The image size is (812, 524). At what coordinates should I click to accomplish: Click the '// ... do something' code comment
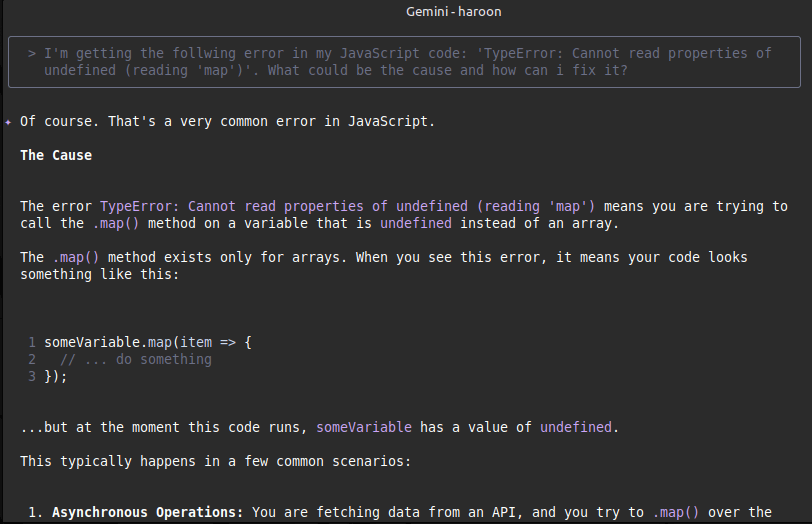coord(136,359)
